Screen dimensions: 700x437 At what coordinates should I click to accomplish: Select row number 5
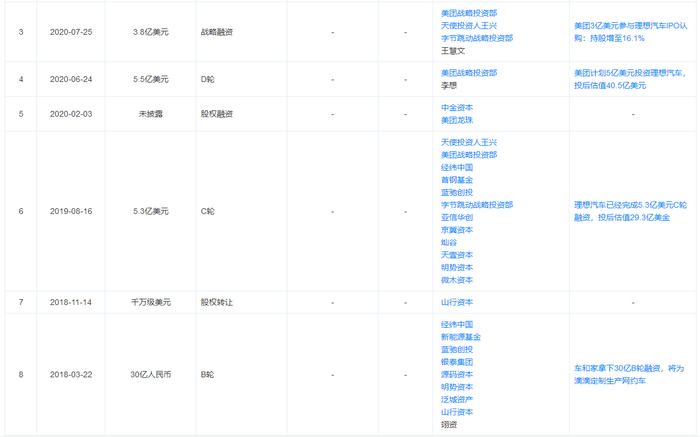[x=21, y=114]
